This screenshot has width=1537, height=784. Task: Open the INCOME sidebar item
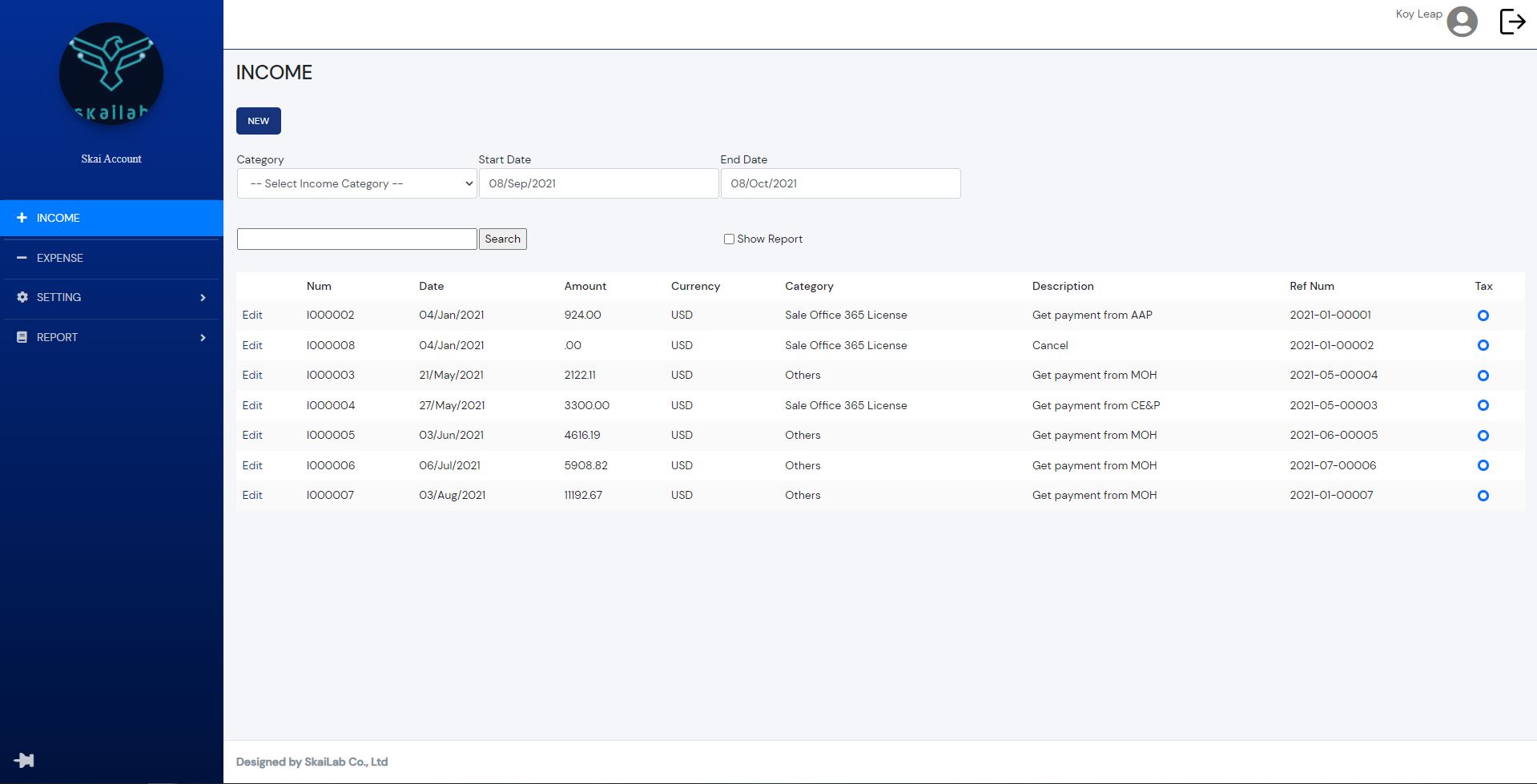pyautogui.click(x=111, y=218)
